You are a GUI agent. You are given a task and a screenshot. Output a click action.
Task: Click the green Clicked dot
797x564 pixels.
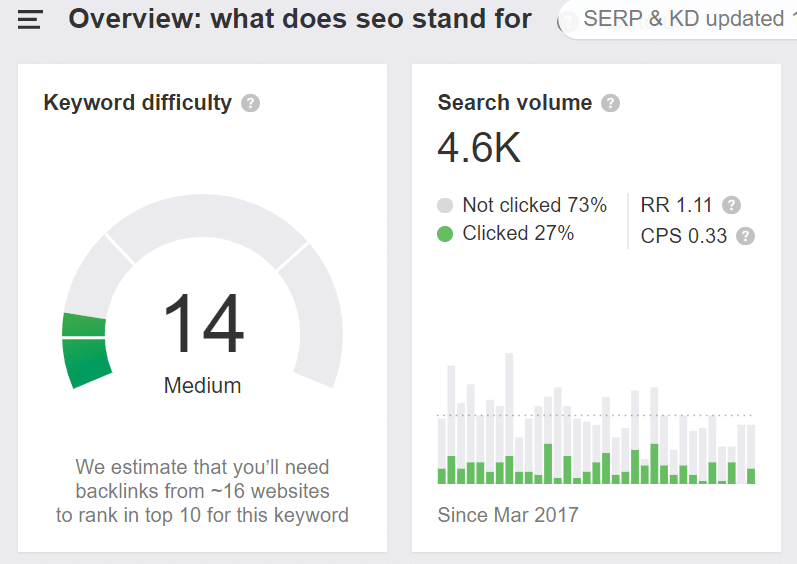click(445, 234)
